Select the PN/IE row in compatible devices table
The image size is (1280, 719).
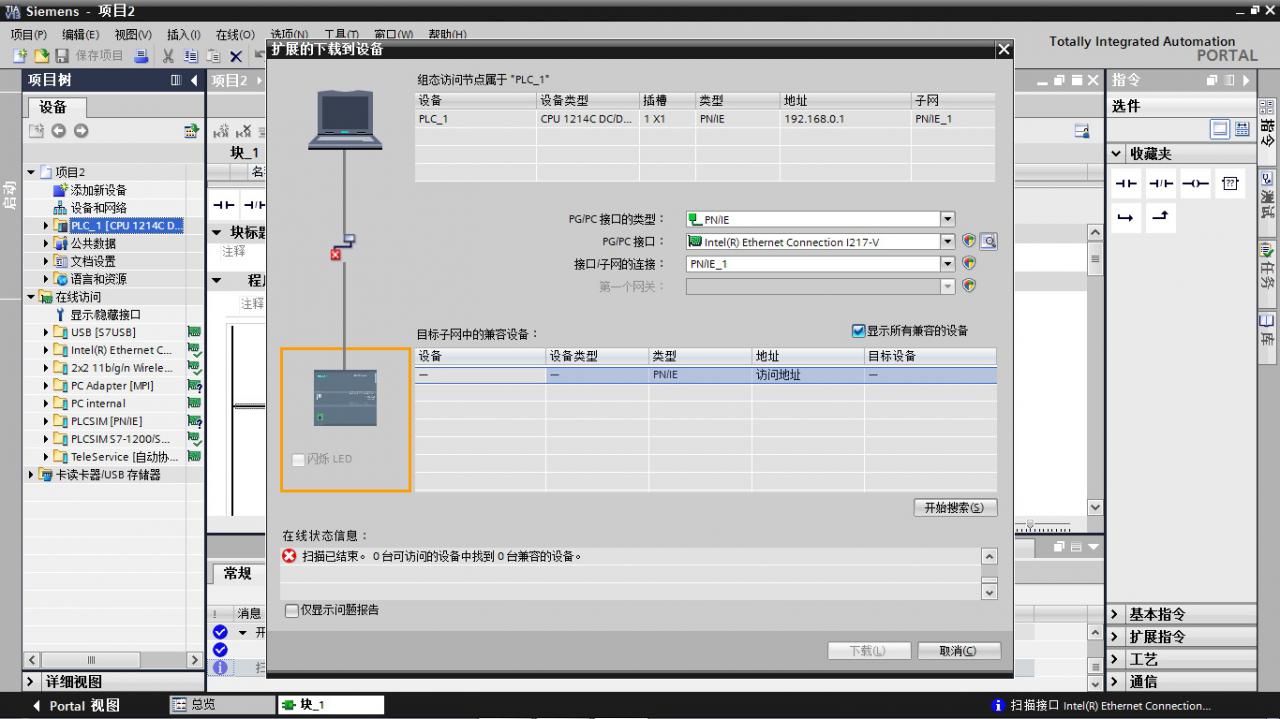[x=705, y=375]
